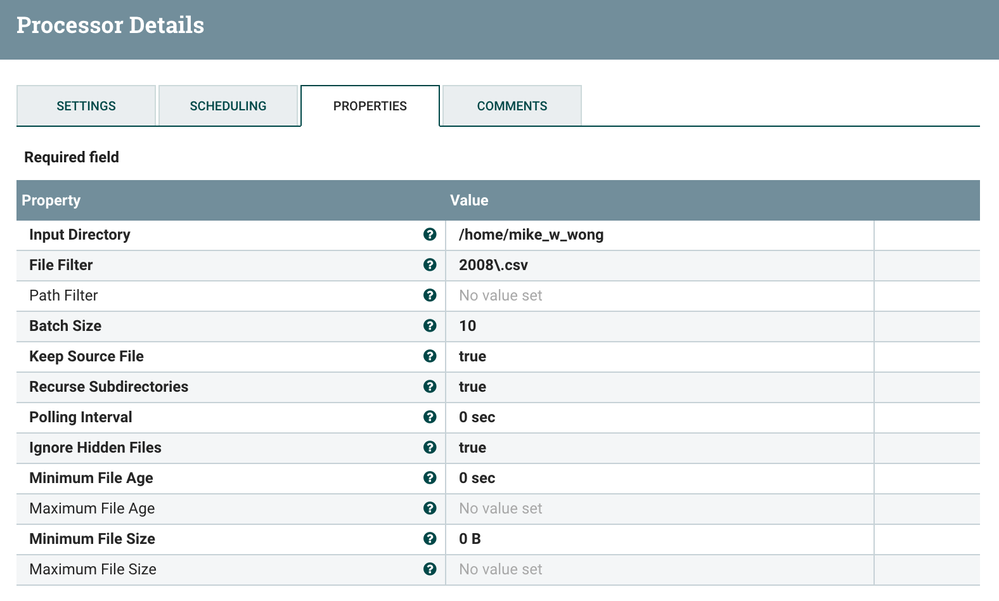Select the Maximum File Size label
This screenshot has width=999, height=601.
coord(93,569)
